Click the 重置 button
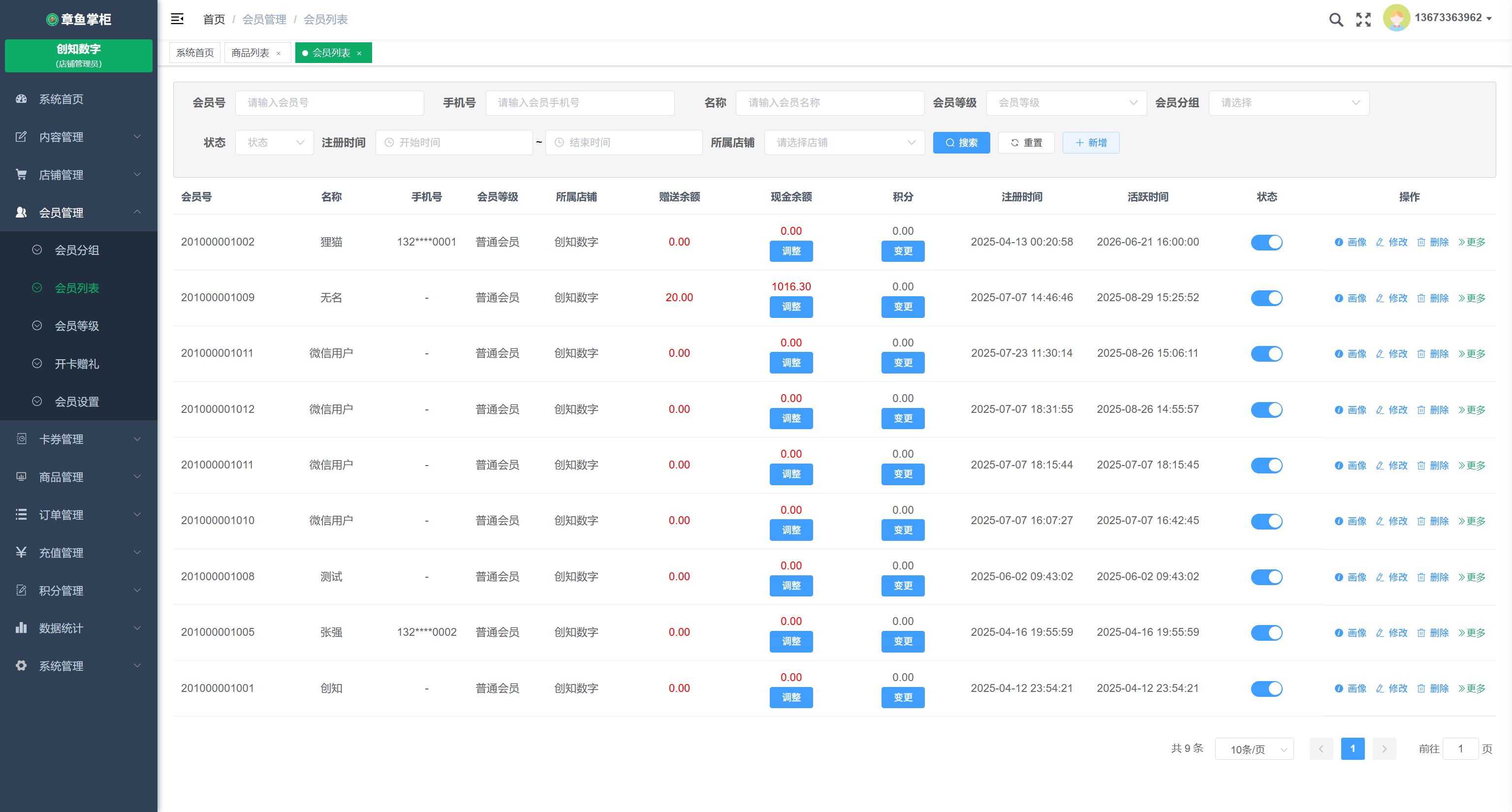The height and width of the screenshot is (812, 1512). [1026, 143]
